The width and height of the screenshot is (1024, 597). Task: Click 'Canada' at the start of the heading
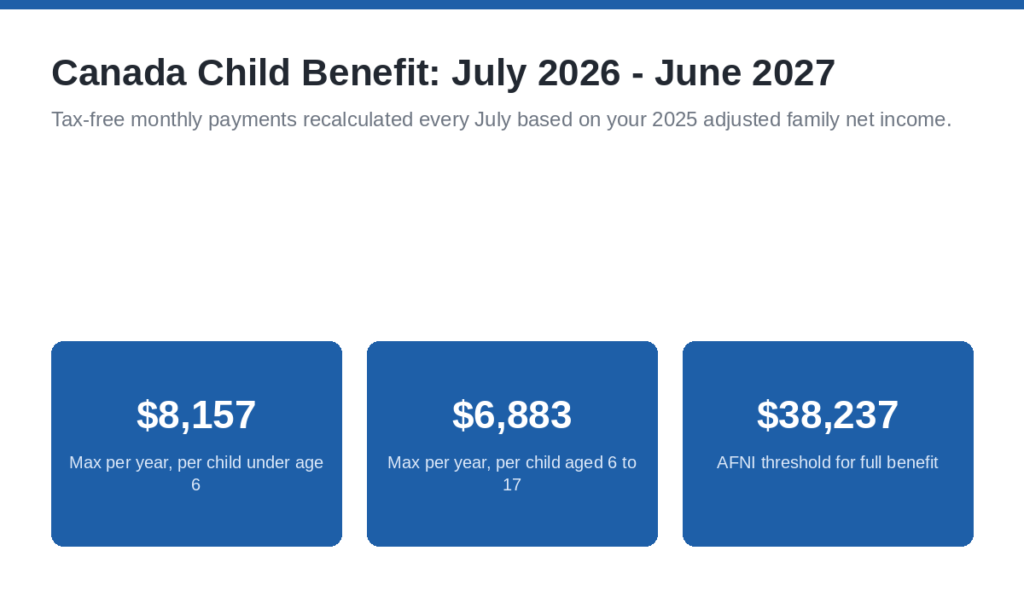119,73
